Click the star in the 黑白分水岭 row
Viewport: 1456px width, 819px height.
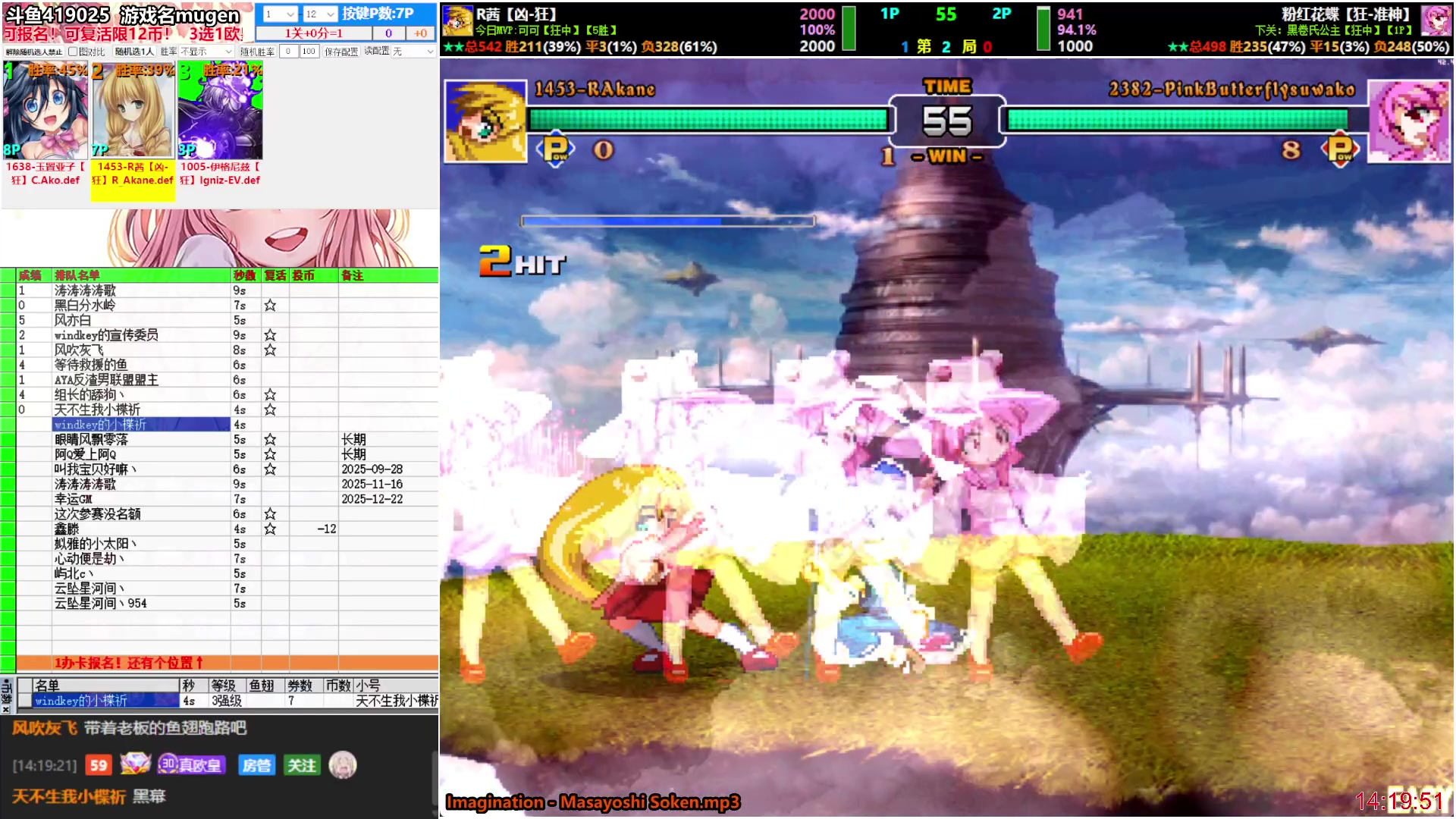click(x=270, y=306)
